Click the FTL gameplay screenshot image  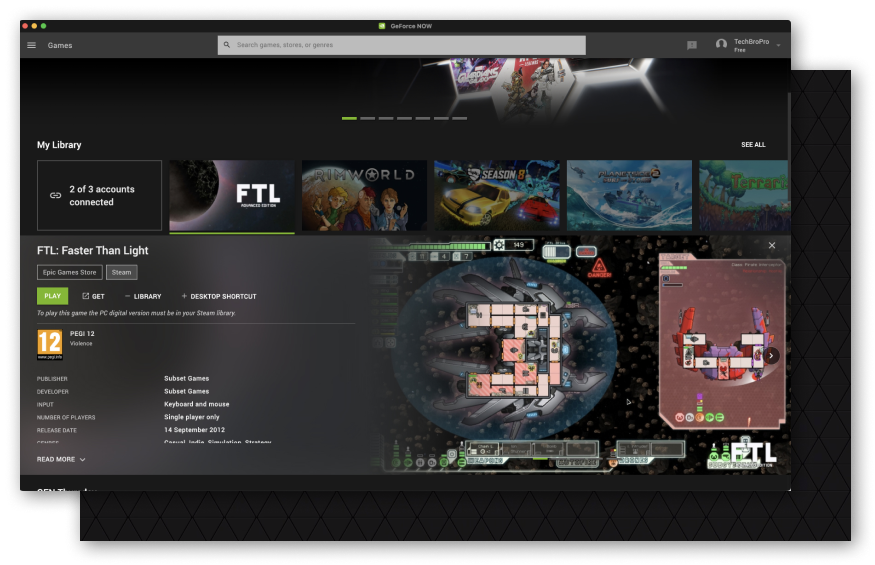580,355
